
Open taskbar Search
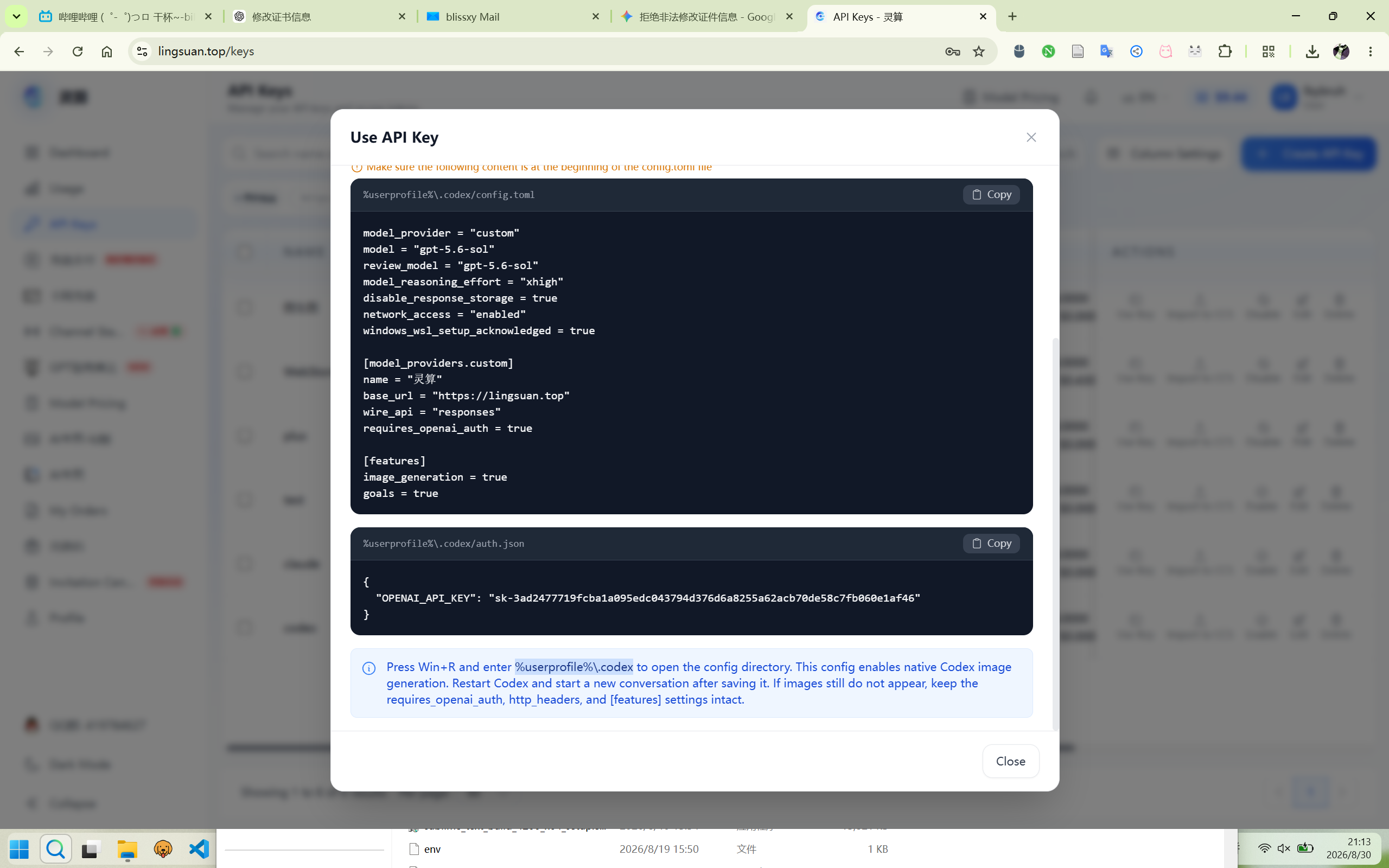click(56, 849)
